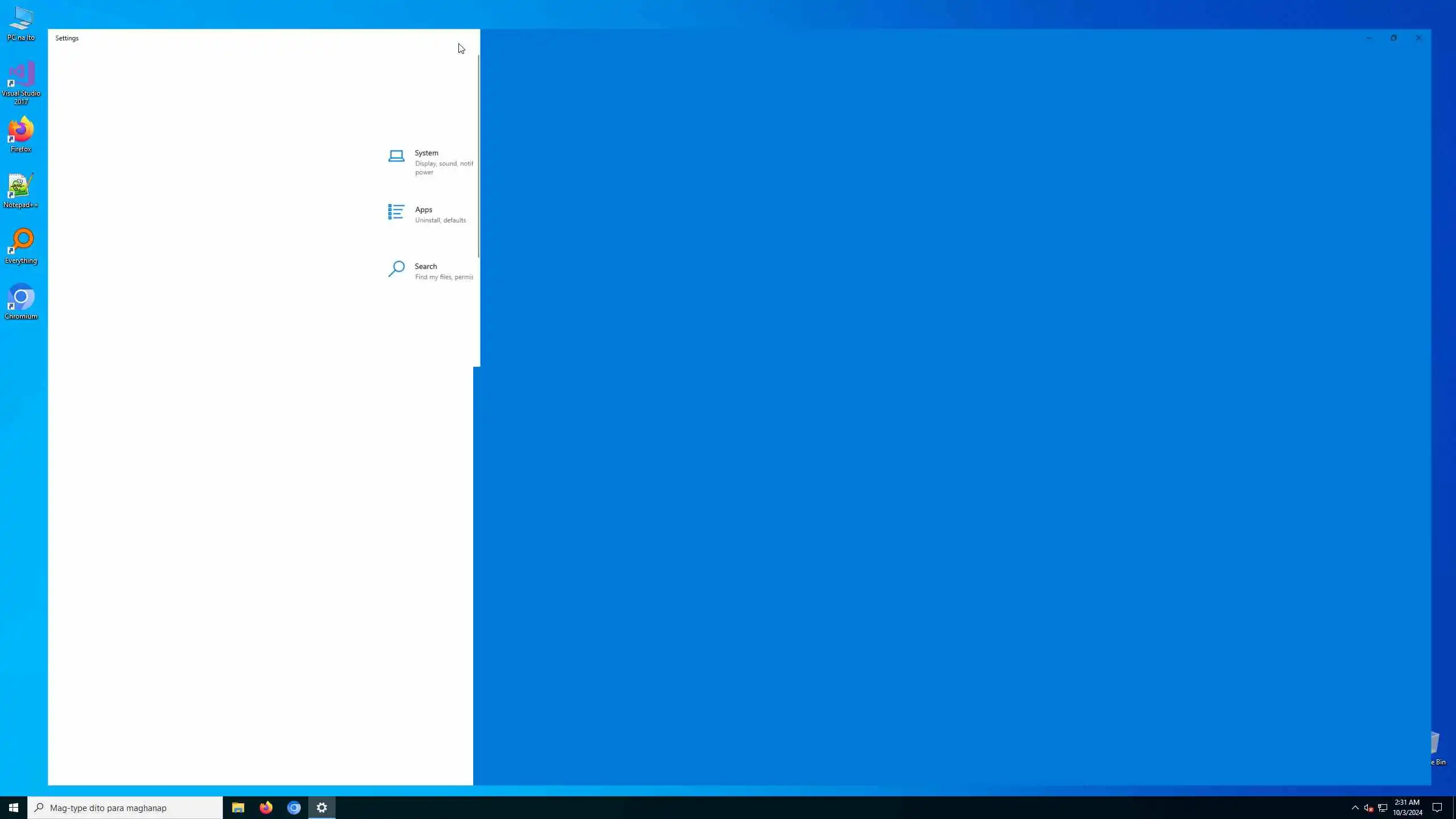This screenshot has width=1456, height=819.
Task: Click the Settings gear taskbar button
Action: (322, 808)
